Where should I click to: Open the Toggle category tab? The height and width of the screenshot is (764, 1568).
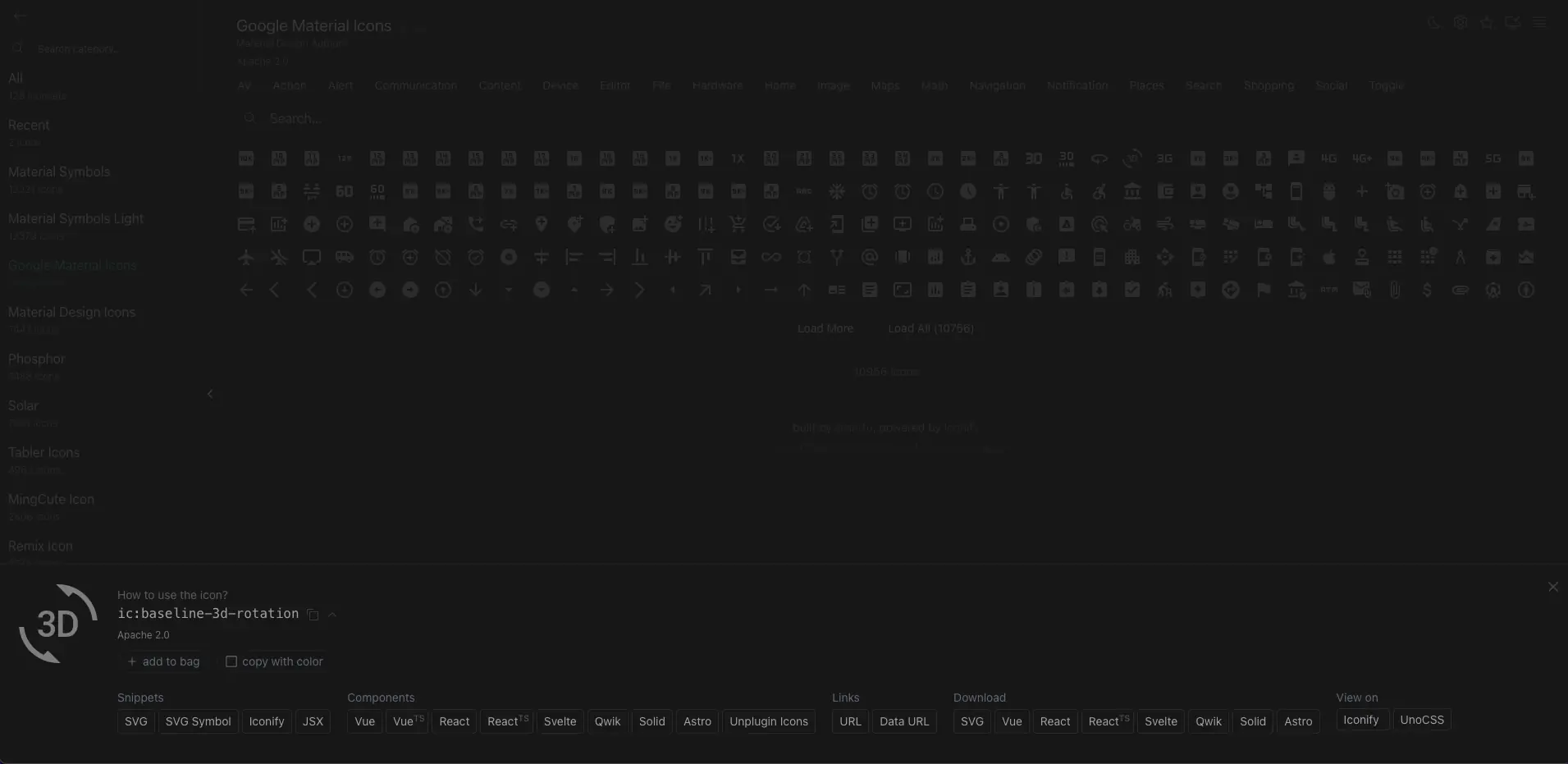[x=1386, y=85]
